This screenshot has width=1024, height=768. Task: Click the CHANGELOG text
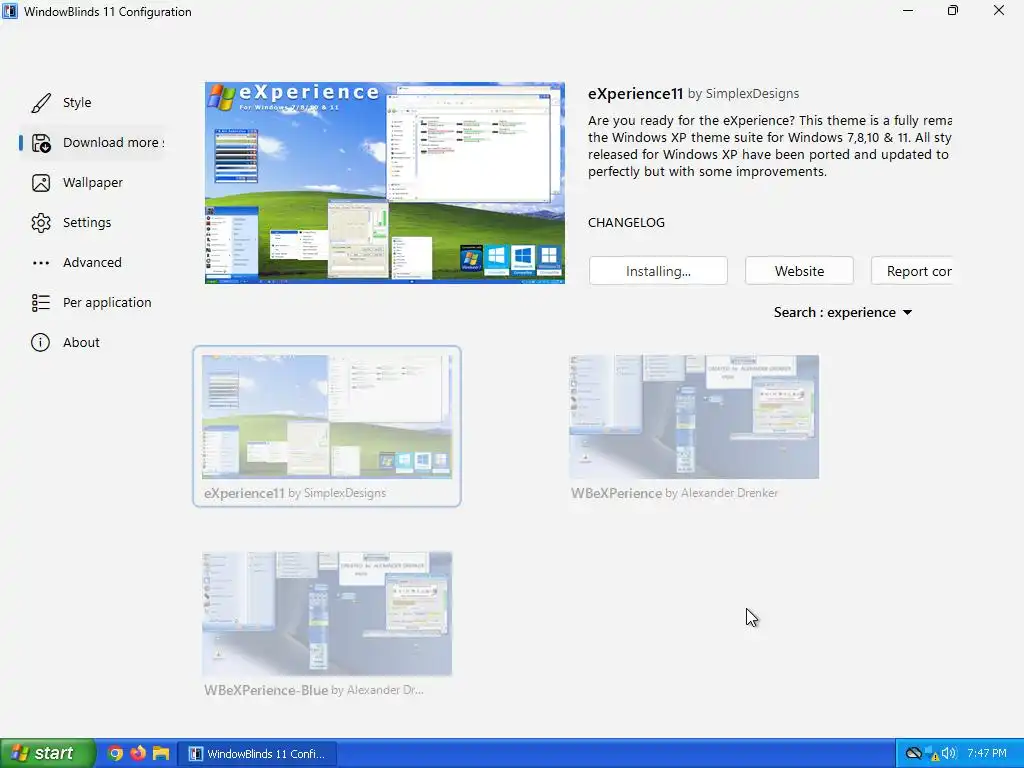[x=626, y=223]
